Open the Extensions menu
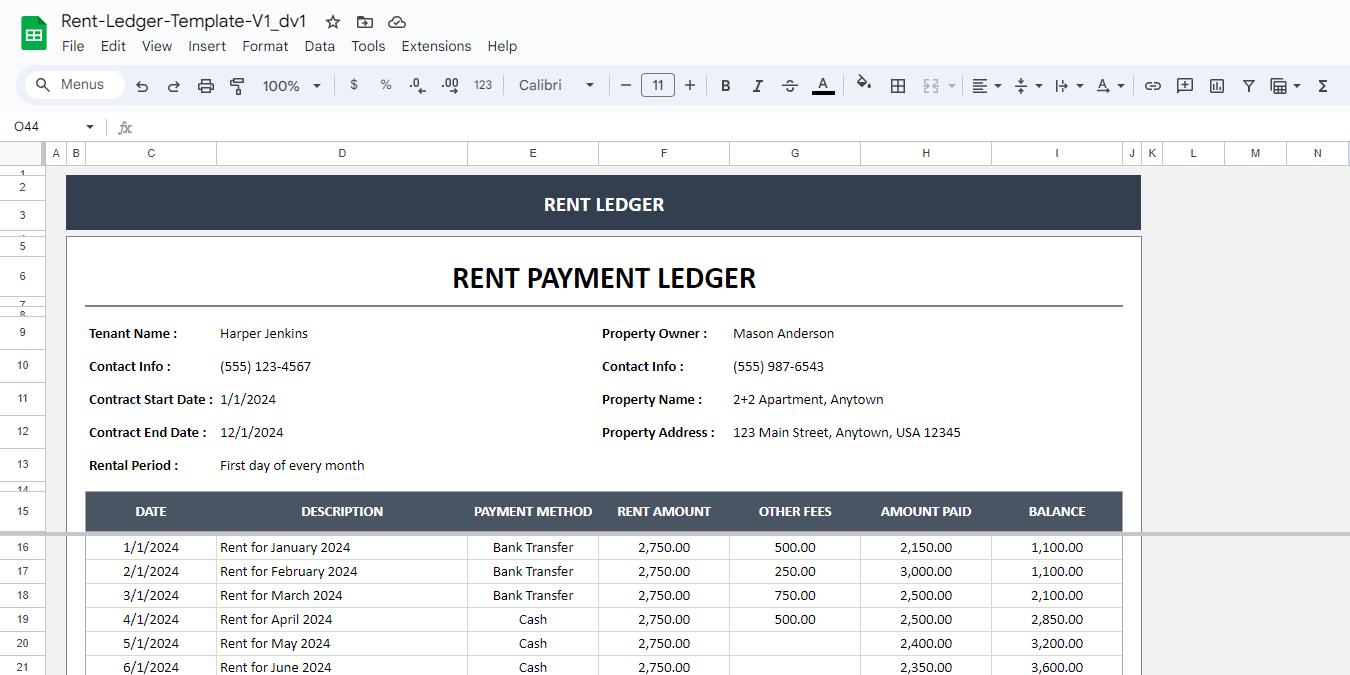 pos(436,46)
